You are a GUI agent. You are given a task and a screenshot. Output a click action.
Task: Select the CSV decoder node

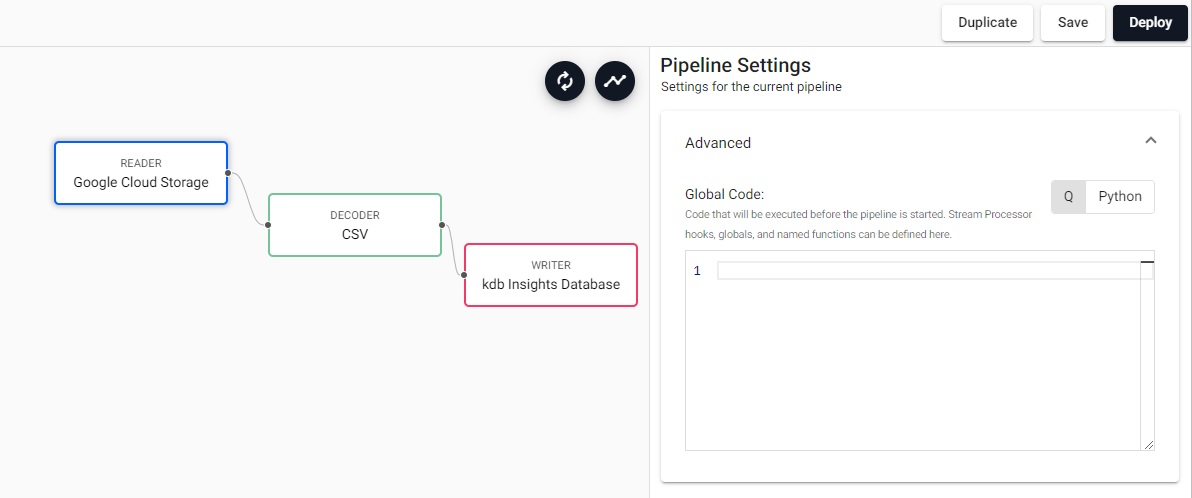(x=355, y=225)
